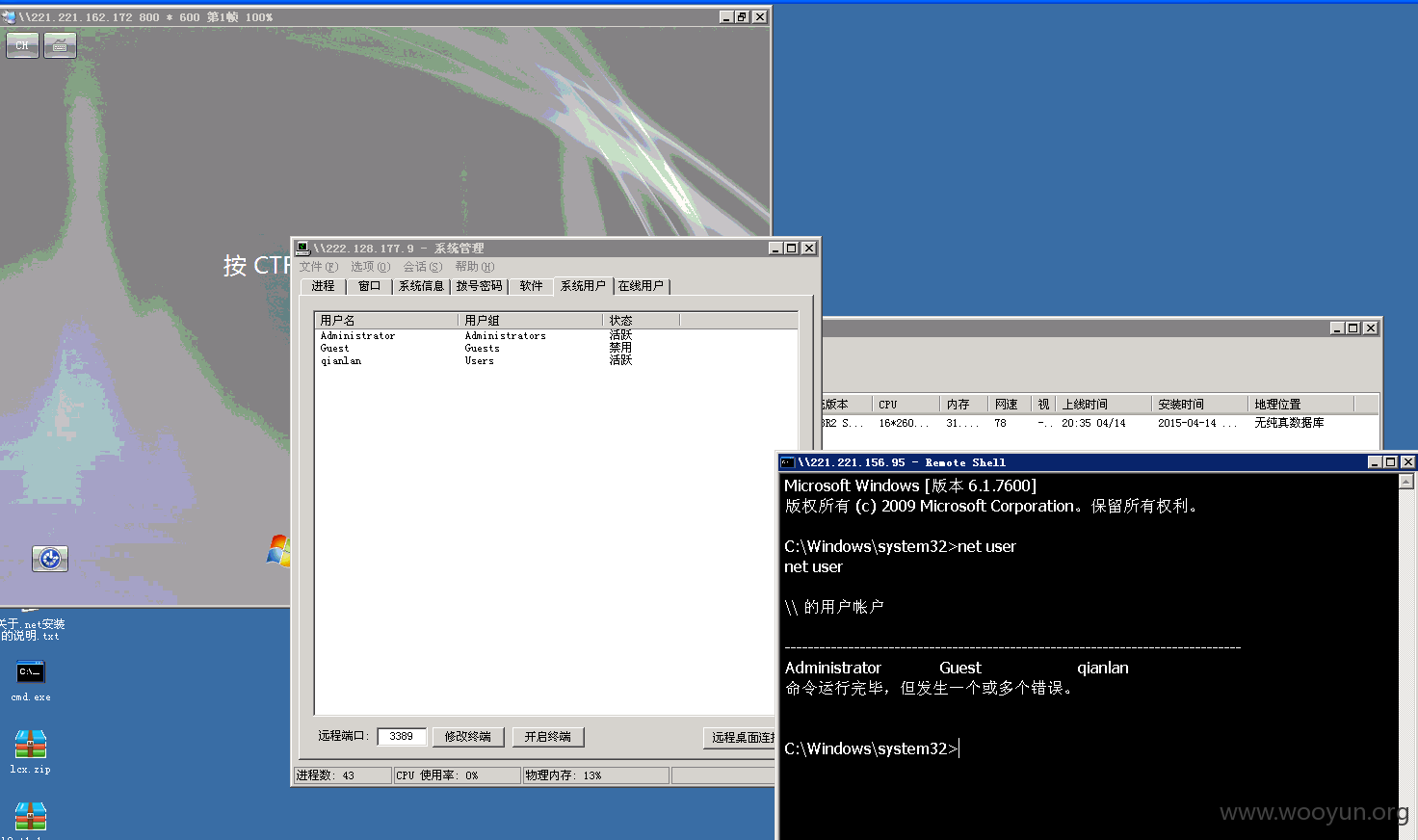Image resolution: width=1418 pixels, height=840 pixels.
Task: Click the 2015-04-14 install time cell
Action: point(1197,423)
